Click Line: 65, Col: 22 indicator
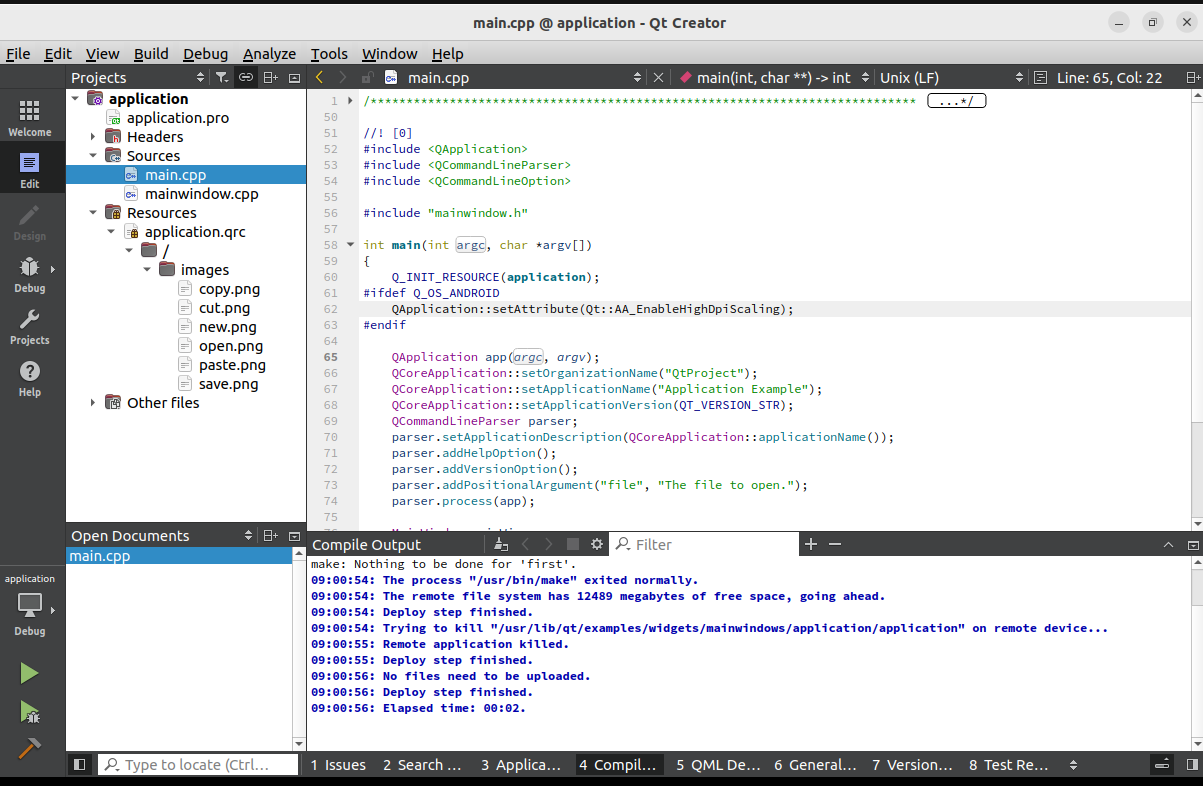The height and width of the screenshot is (786, 1203). pyautogui.click(x=1110, y=77)
